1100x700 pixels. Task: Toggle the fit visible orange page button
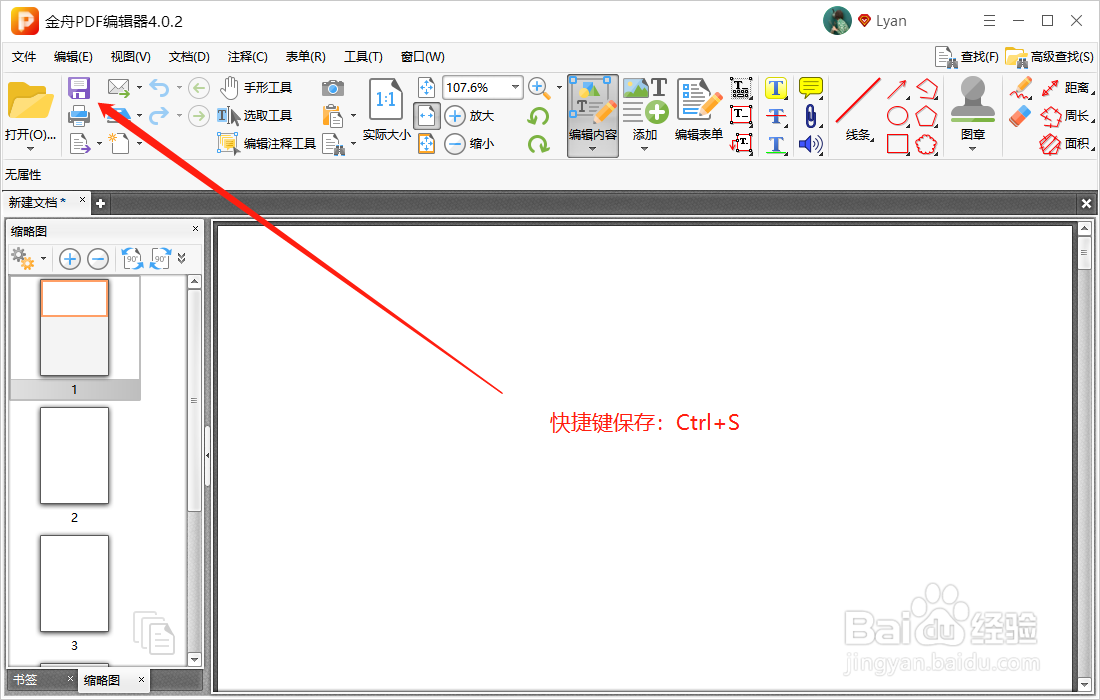click(x=427, y=144)
